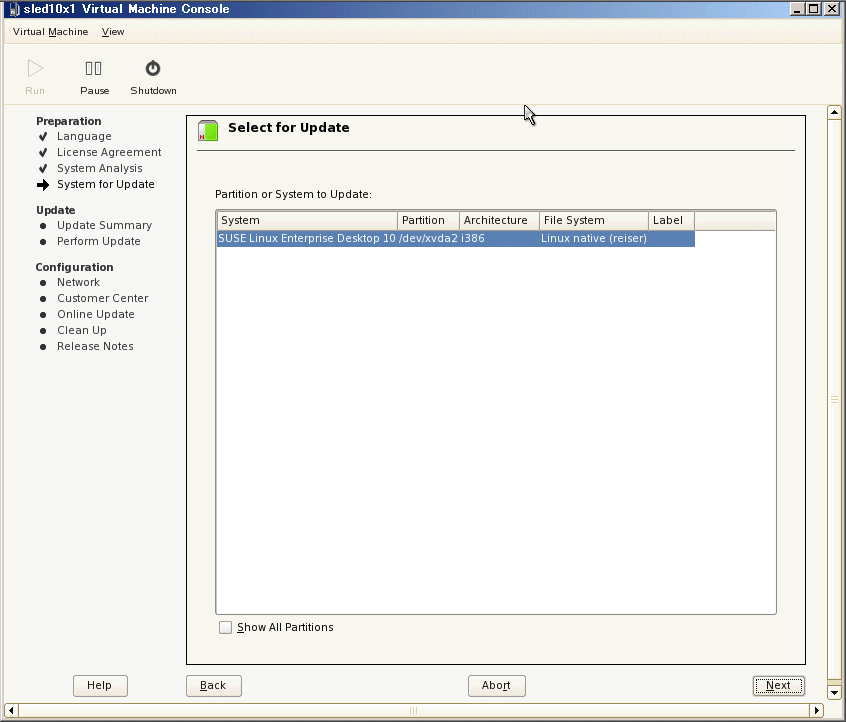Click the /dev/xvda2 partition cell
Image resolution: width=846 pixels, height=722 pixels.
click(428, 239)
